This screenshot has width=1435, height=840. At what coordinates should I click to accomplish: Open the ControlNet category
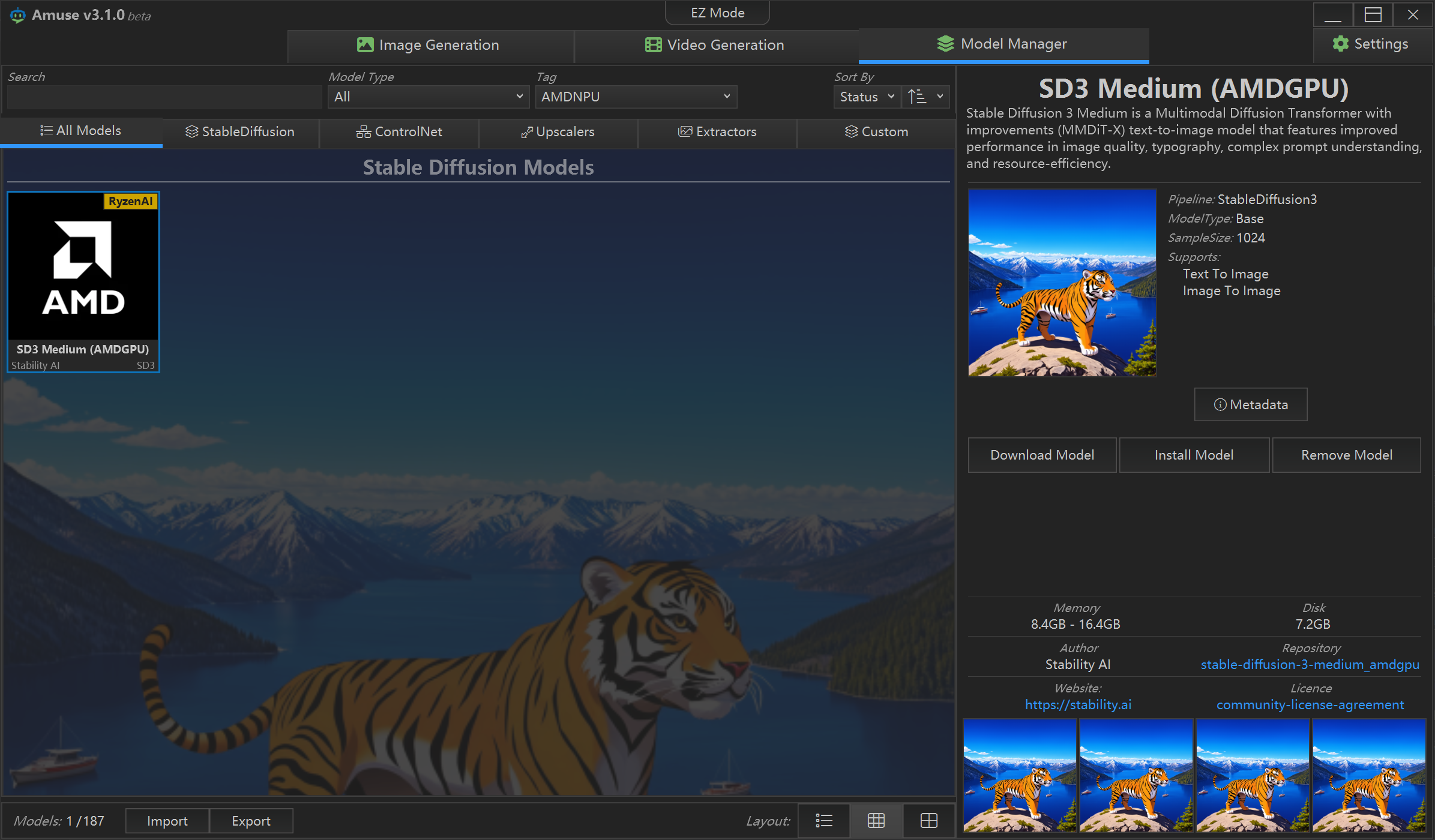click(399, 132)
